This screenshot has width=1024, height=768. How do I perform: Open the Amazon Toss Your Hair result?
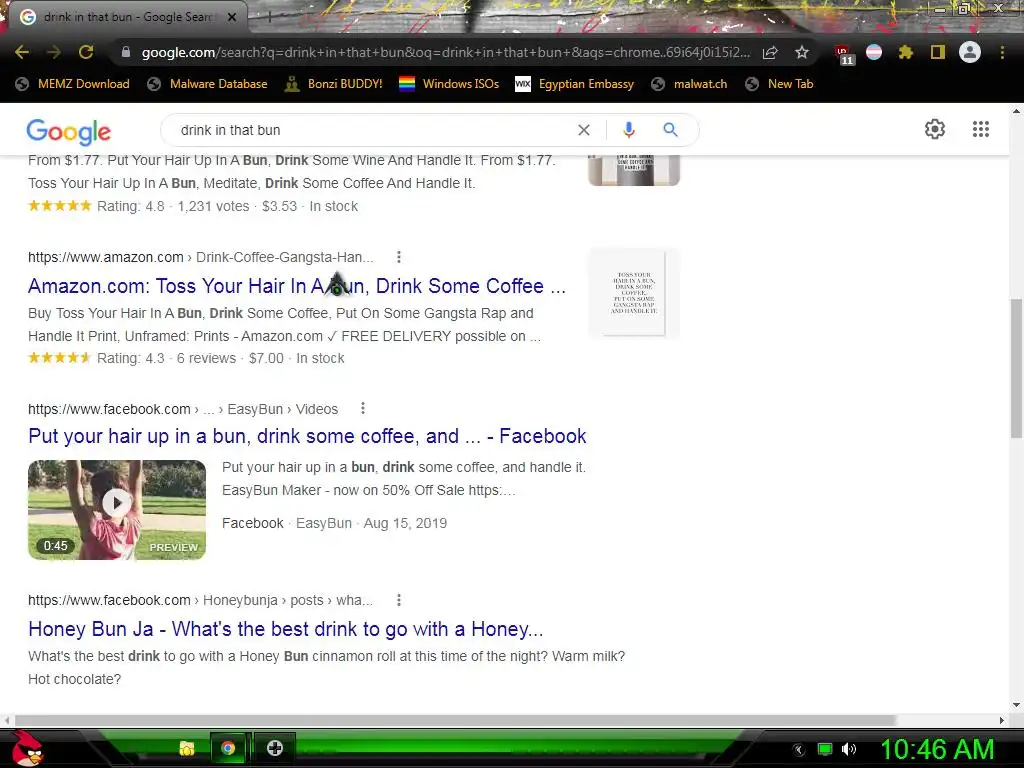click(296, 286)
